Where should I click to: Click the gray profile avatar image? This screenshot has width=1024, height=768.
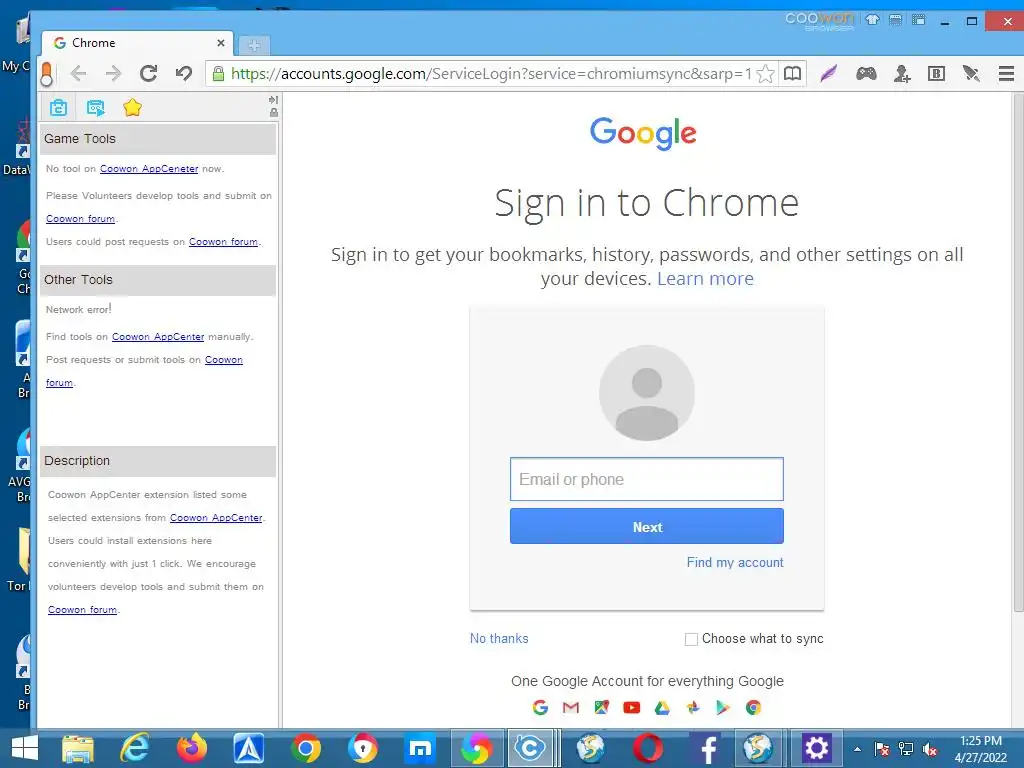click(647, 392)
